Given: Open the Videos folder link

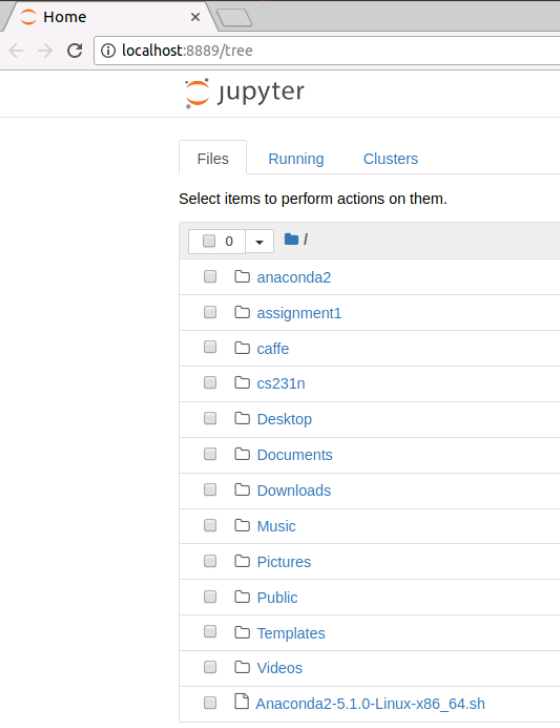Looking at the screenshot, I should click(x=280, y=668).
